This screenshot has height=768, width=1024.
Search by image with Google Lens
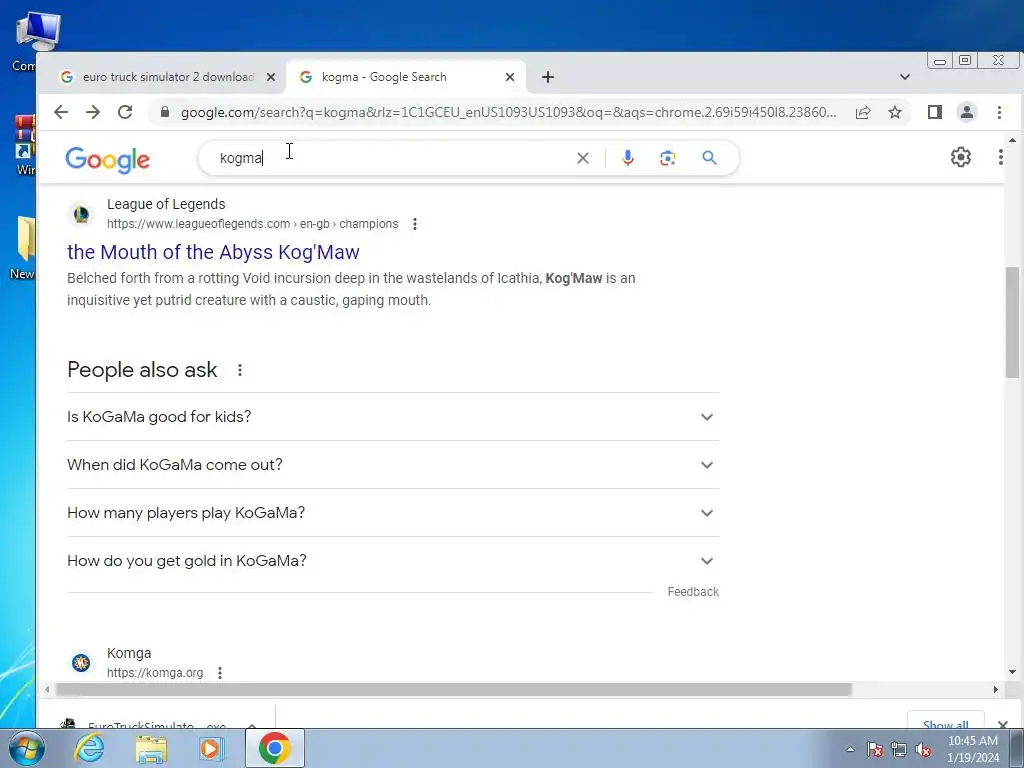667,158
